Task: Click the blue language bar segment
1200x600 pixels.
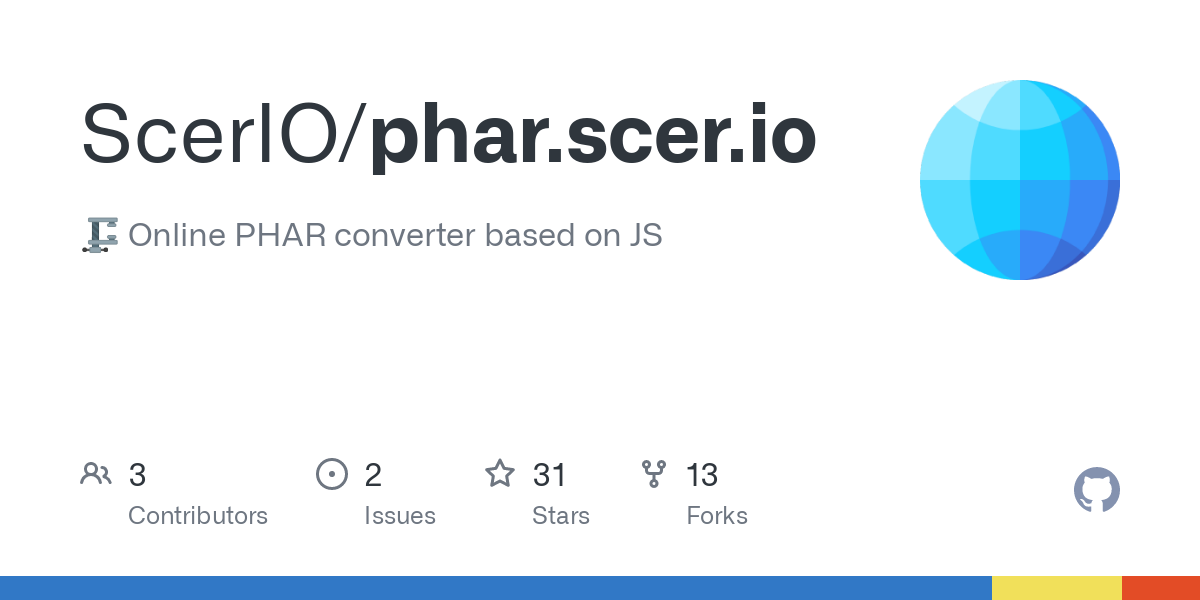Action: tap(496, 588)
